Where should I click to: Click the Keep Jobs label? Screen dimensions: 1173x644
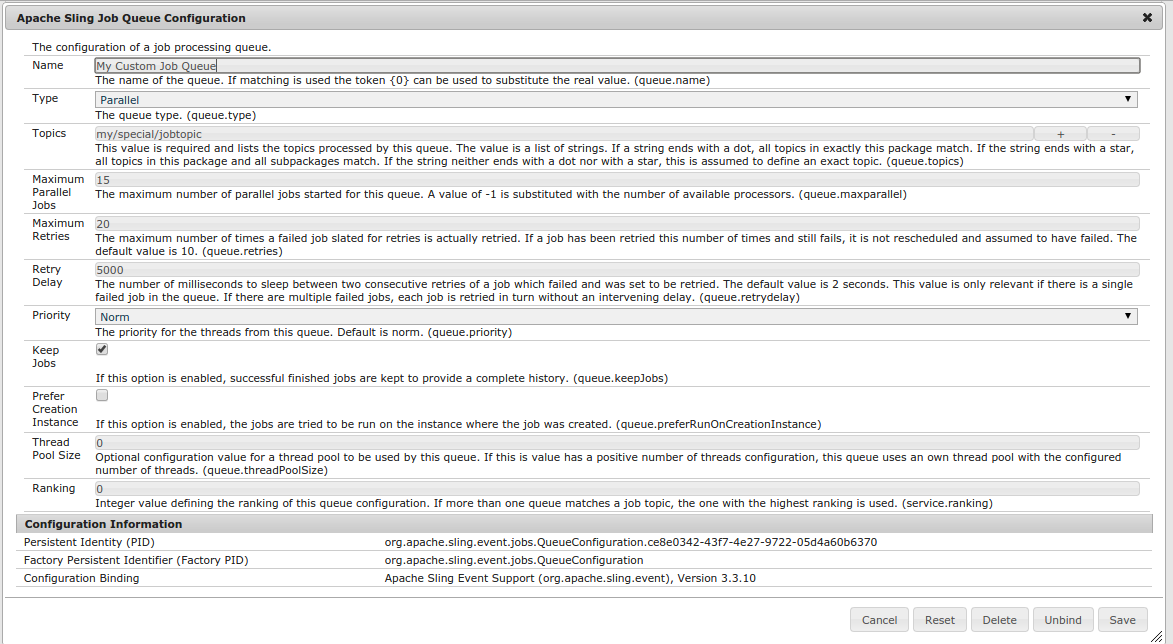pyautogui.click(x=45, y=357)
